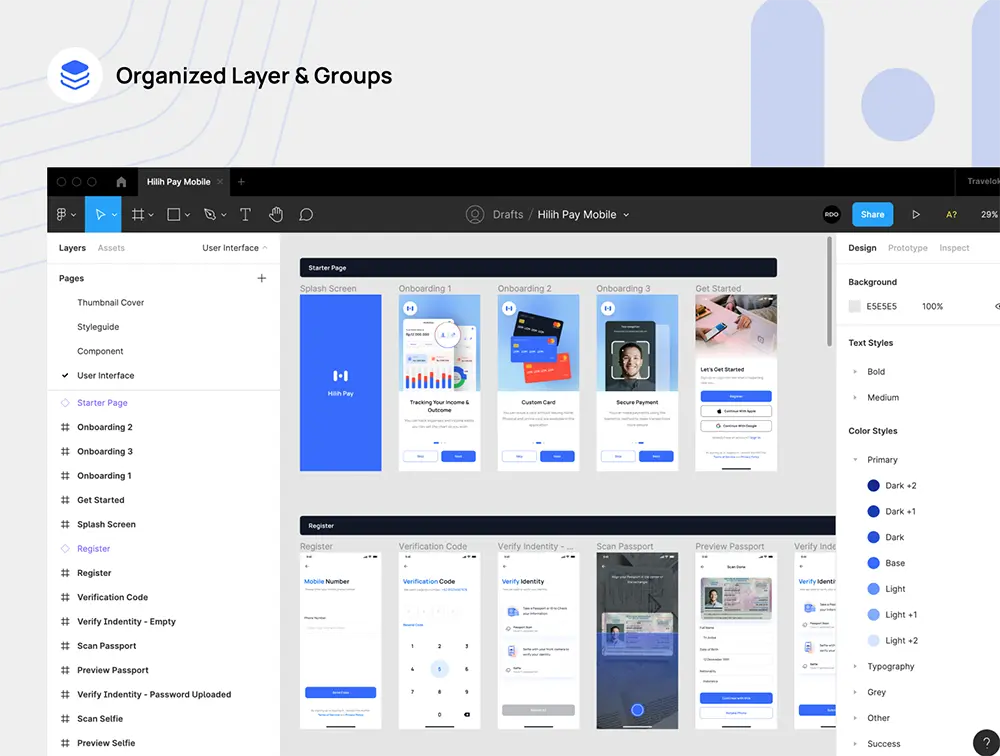Viewport: 1000px width, 756px height.
Task: Open the zoom percentage dropdown
Action: tap(988, 215)
